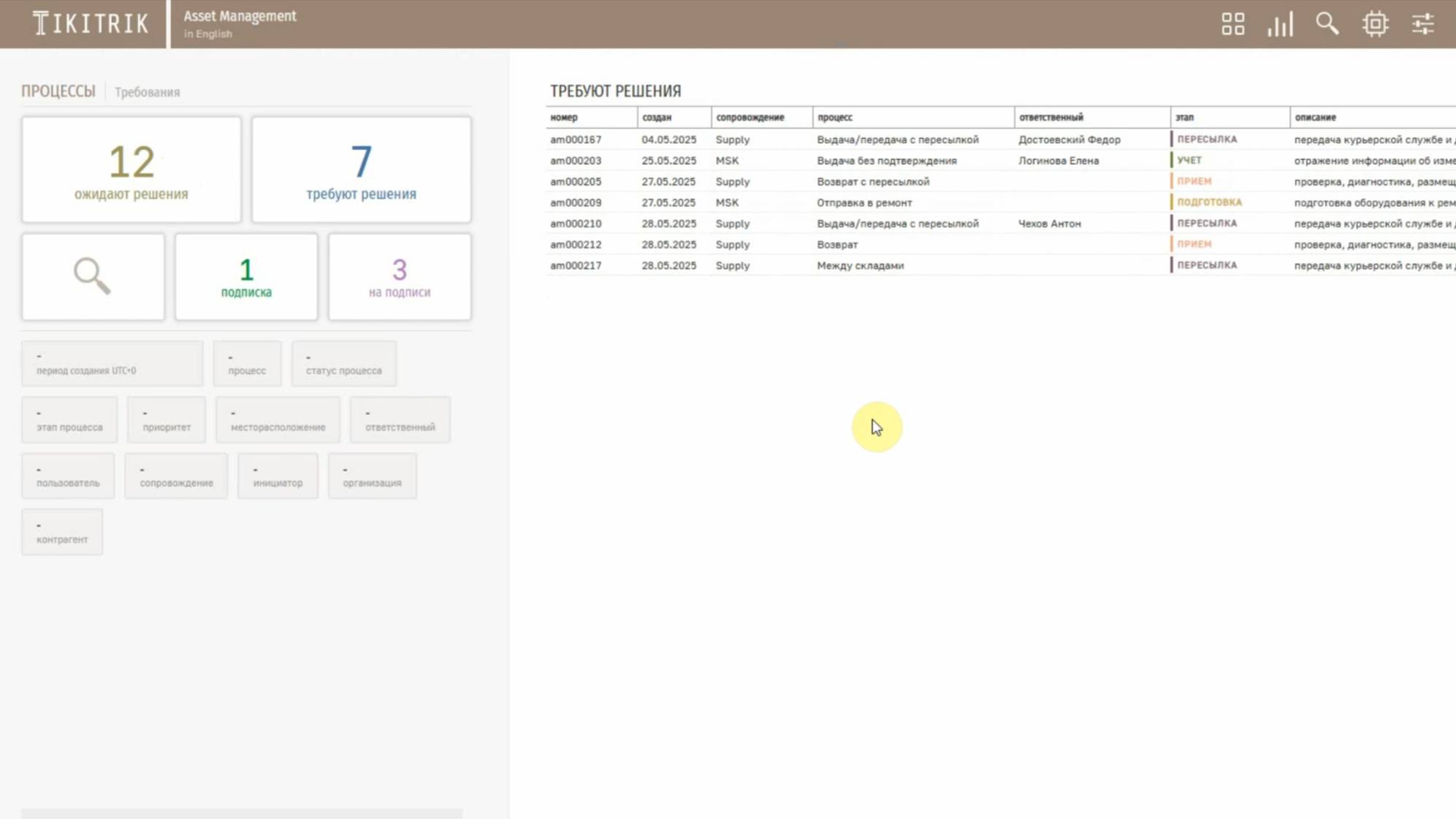Switch interface via 'in English' link
This screenshot has width=1456, height=819.
click(x=207, y=34)
